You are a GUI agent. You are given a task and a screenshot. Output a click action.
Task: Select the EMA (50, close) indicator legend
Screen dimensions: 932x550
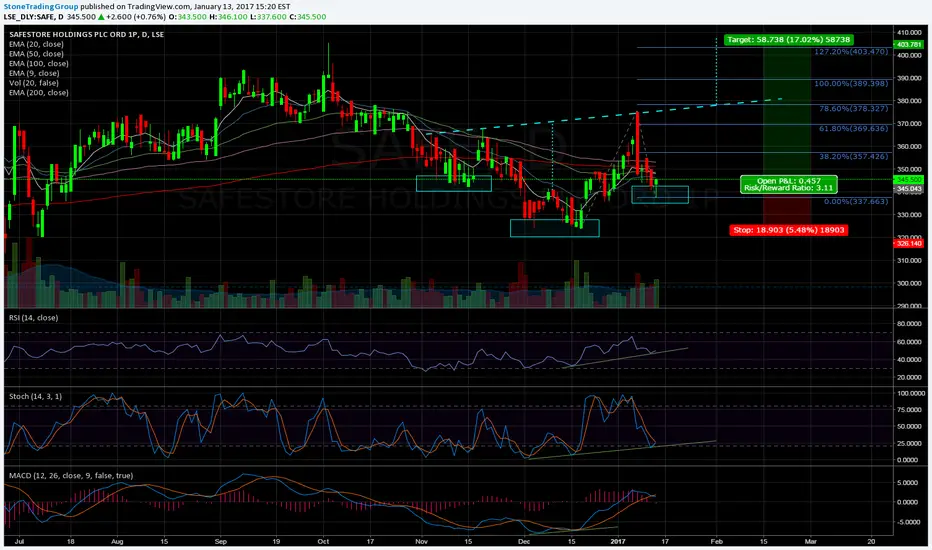tap(36, 54)
